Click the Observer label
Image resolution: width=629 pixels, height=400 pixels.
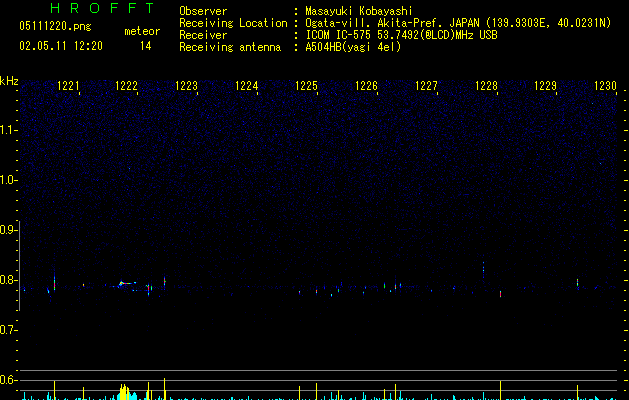(203, 11)
